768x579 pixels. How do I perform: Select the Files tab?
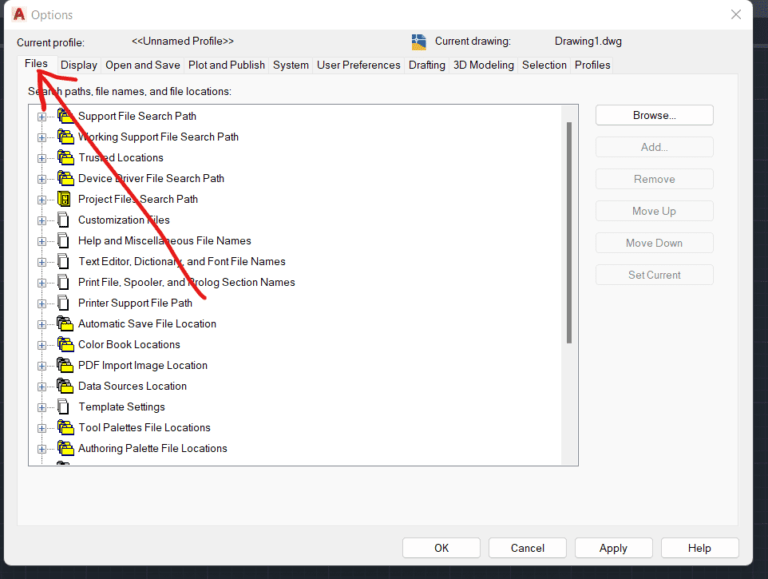click(36, 64)
